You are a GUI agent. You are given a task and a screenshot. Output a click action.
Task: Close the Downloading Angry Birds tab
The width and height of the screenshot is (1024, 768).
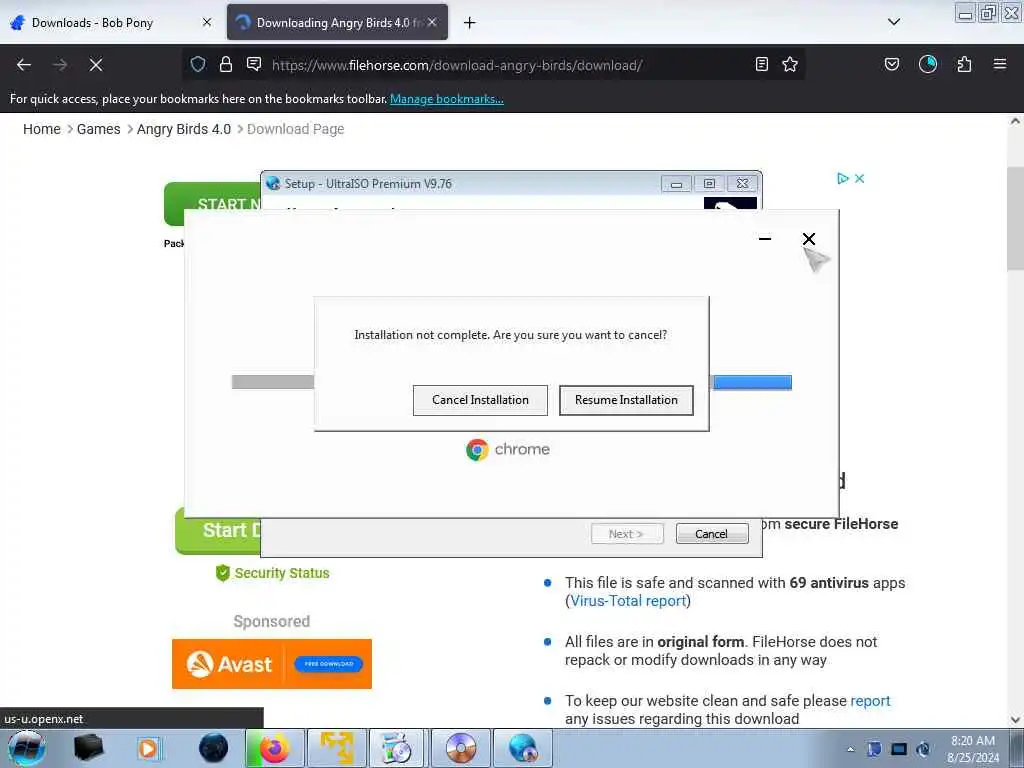pos(432,22)
